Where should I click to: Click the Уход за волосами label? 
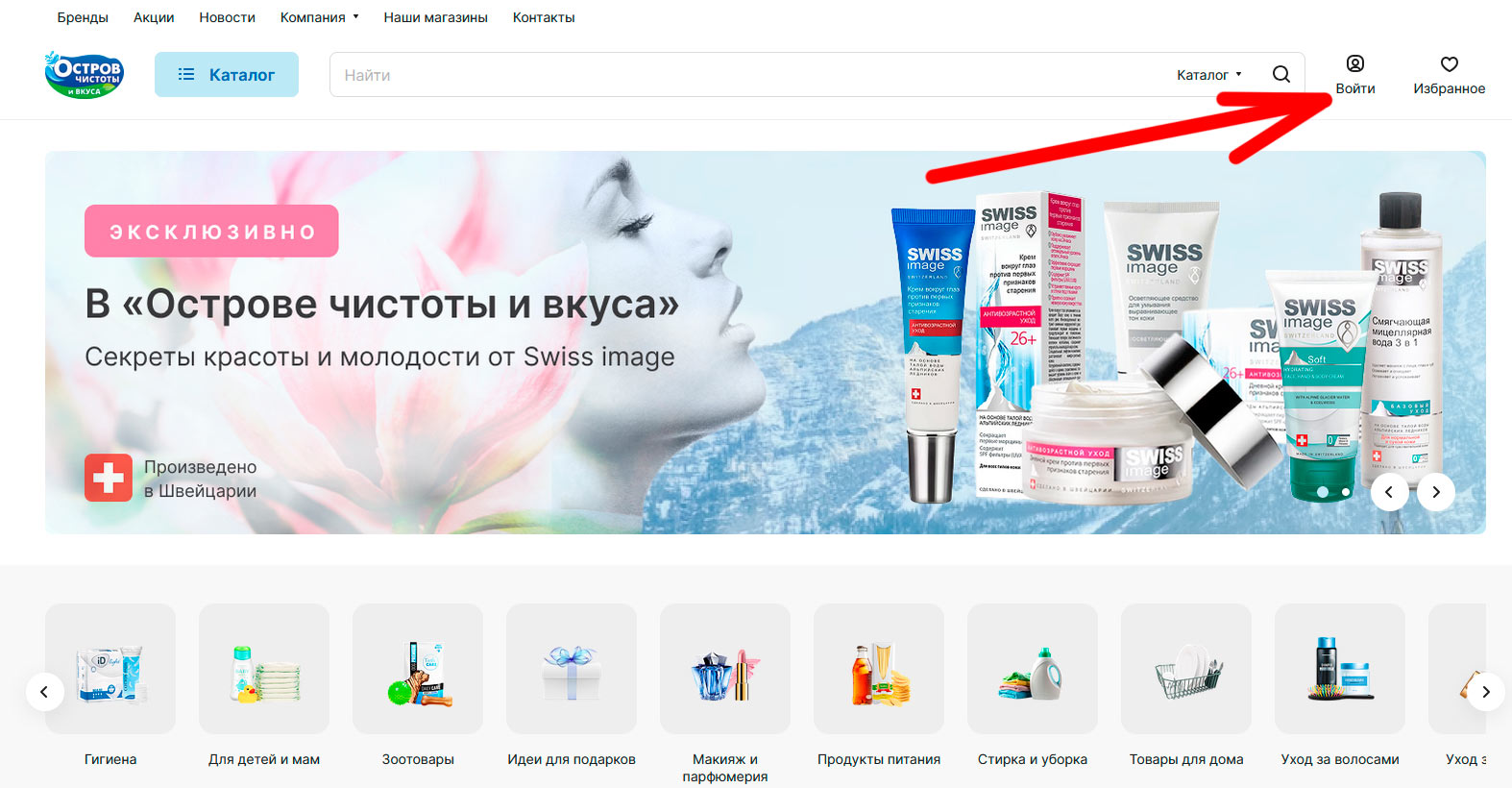(x=1340, y=759)
